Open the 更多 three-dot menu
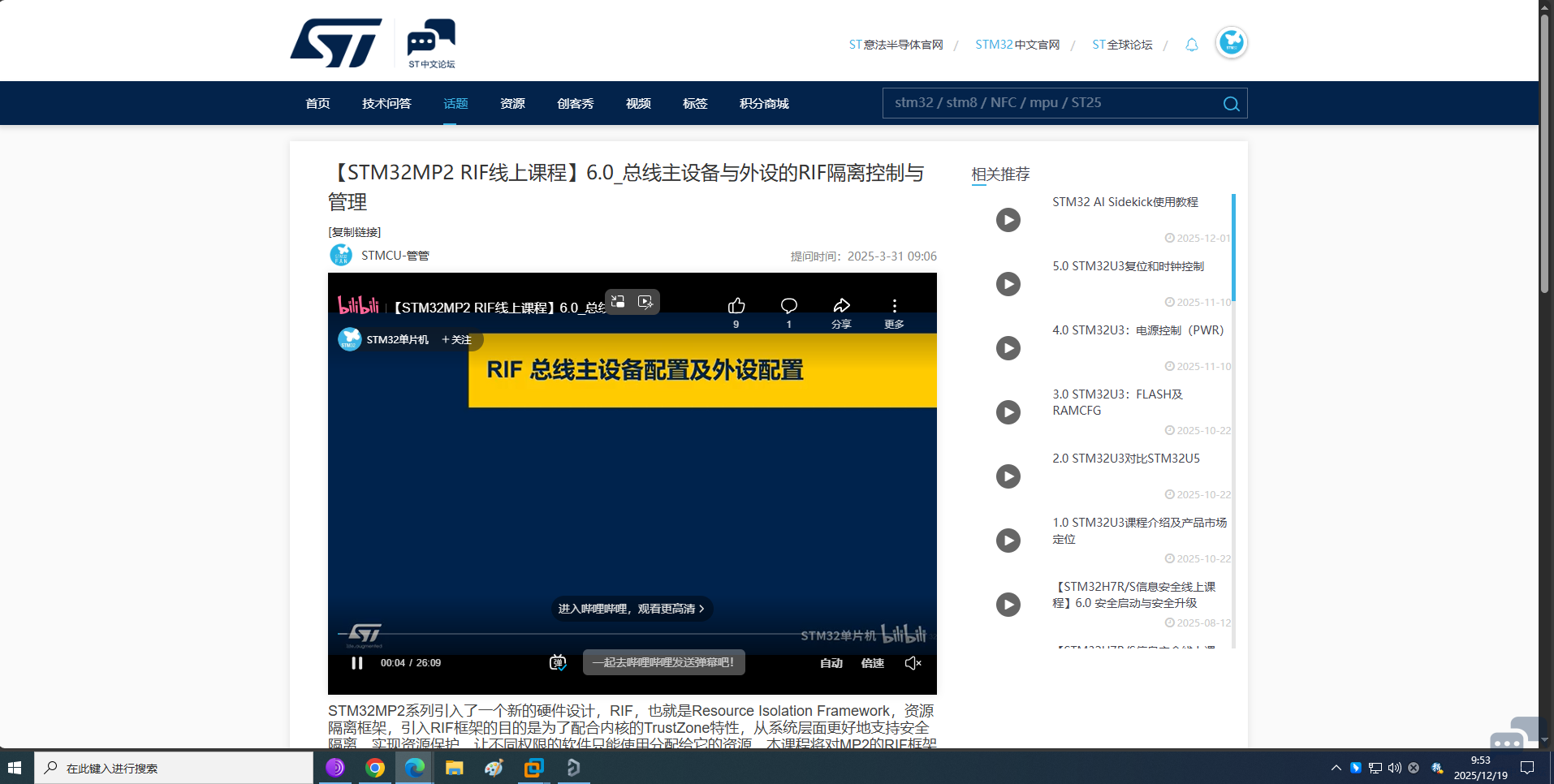Screen dimensions: 1554x784 click(x=894, y=306)
